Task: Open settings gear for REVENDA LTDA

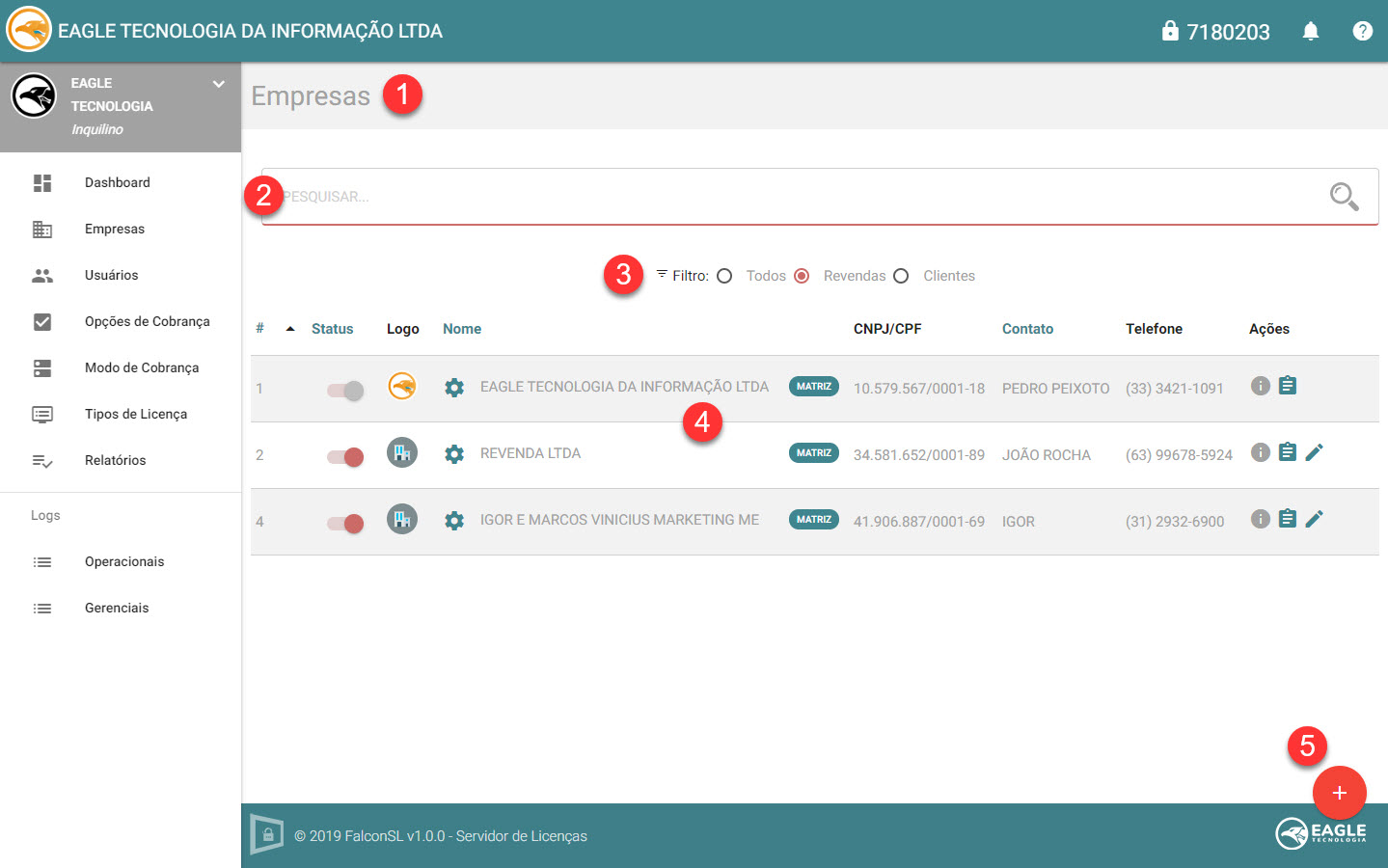Action: pos(454,454)
